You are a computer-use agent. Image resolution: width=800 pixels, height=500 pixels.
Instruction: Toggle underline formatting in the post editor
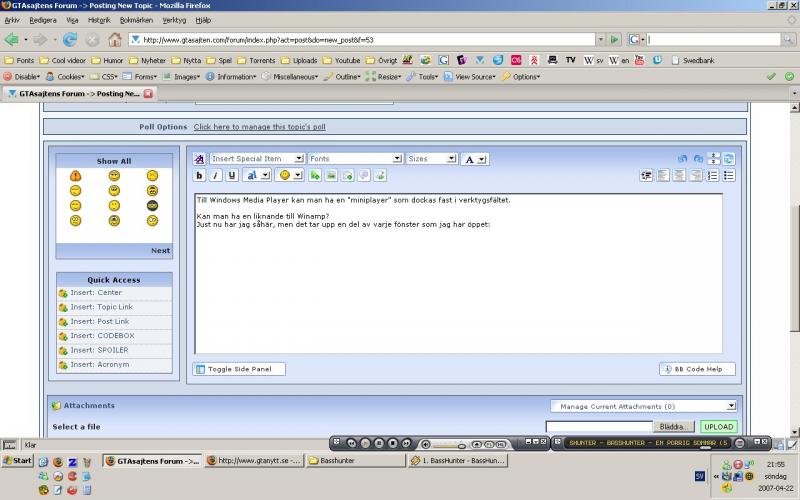(x=232, y=176)
